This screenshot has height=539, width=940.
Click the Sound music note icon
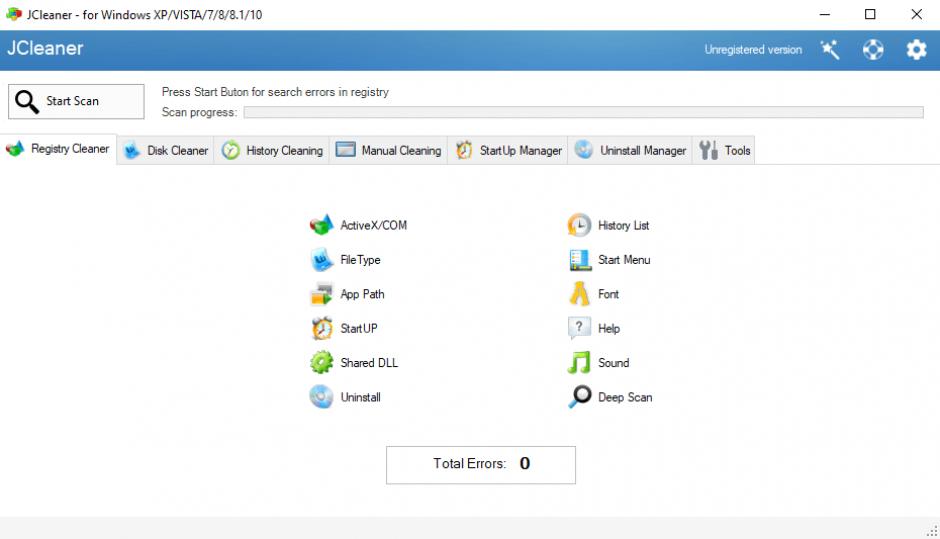[579, 362]
